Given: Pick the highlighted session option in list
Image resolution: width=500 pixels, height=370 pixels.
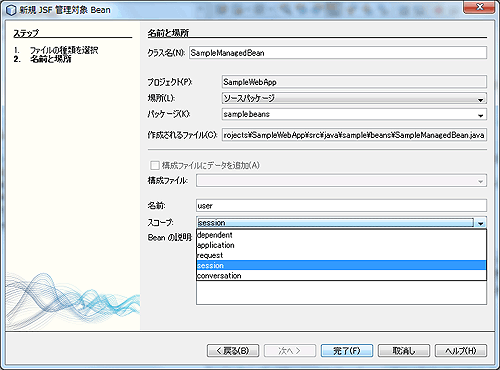Looking at the screenshot, I should (341, 265).
